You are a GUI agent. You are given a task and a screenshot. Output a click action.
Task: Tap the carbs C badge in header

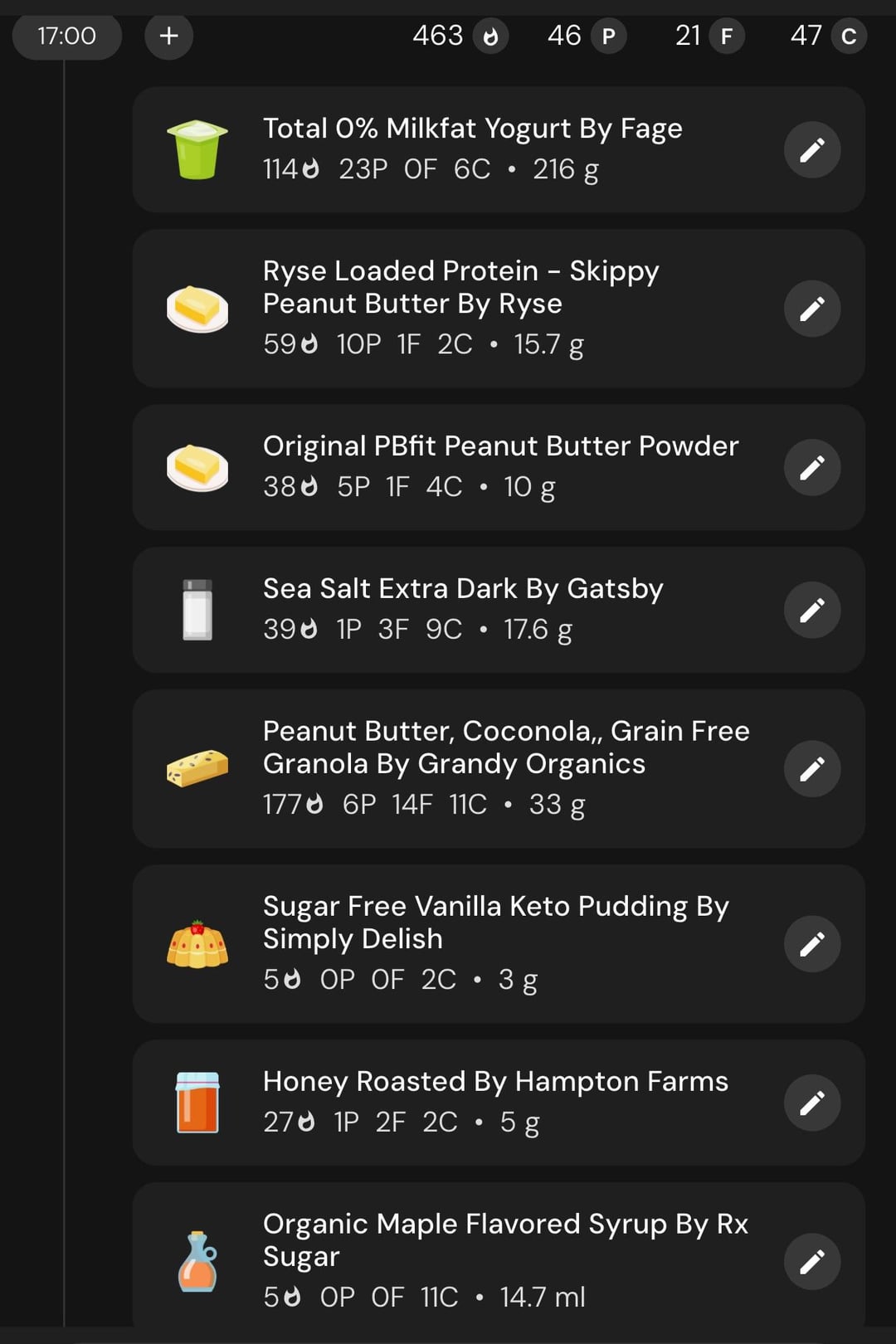(849, 37)
